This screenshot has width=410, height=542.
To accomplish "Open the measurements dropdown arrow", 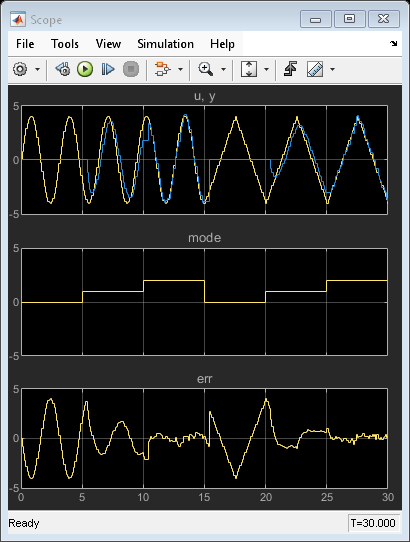I will [332, 69].
